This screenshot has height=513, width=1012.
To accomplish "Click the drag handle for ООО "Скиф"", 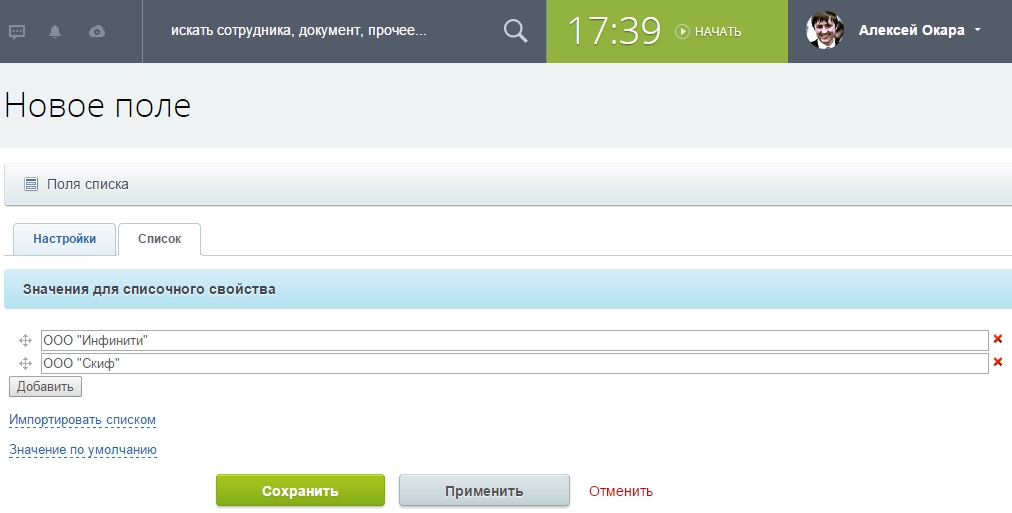I will pos(26,363).
